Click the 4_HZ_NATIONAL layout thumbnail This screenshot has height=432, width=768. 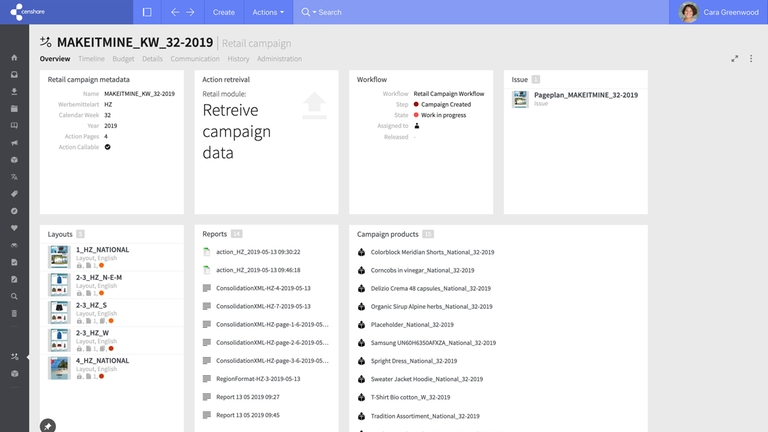pyautogui.click(x=59, y=368)
